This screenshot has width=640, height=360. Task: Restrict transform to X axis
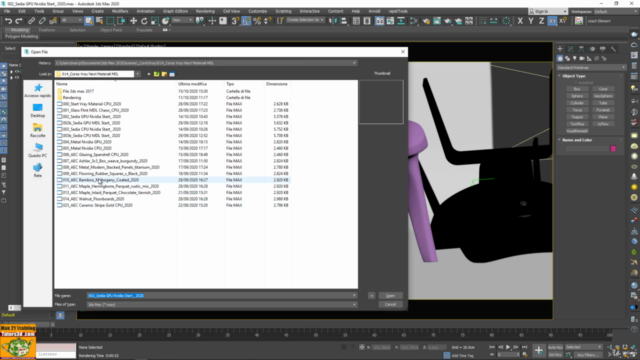pos(520,21)
